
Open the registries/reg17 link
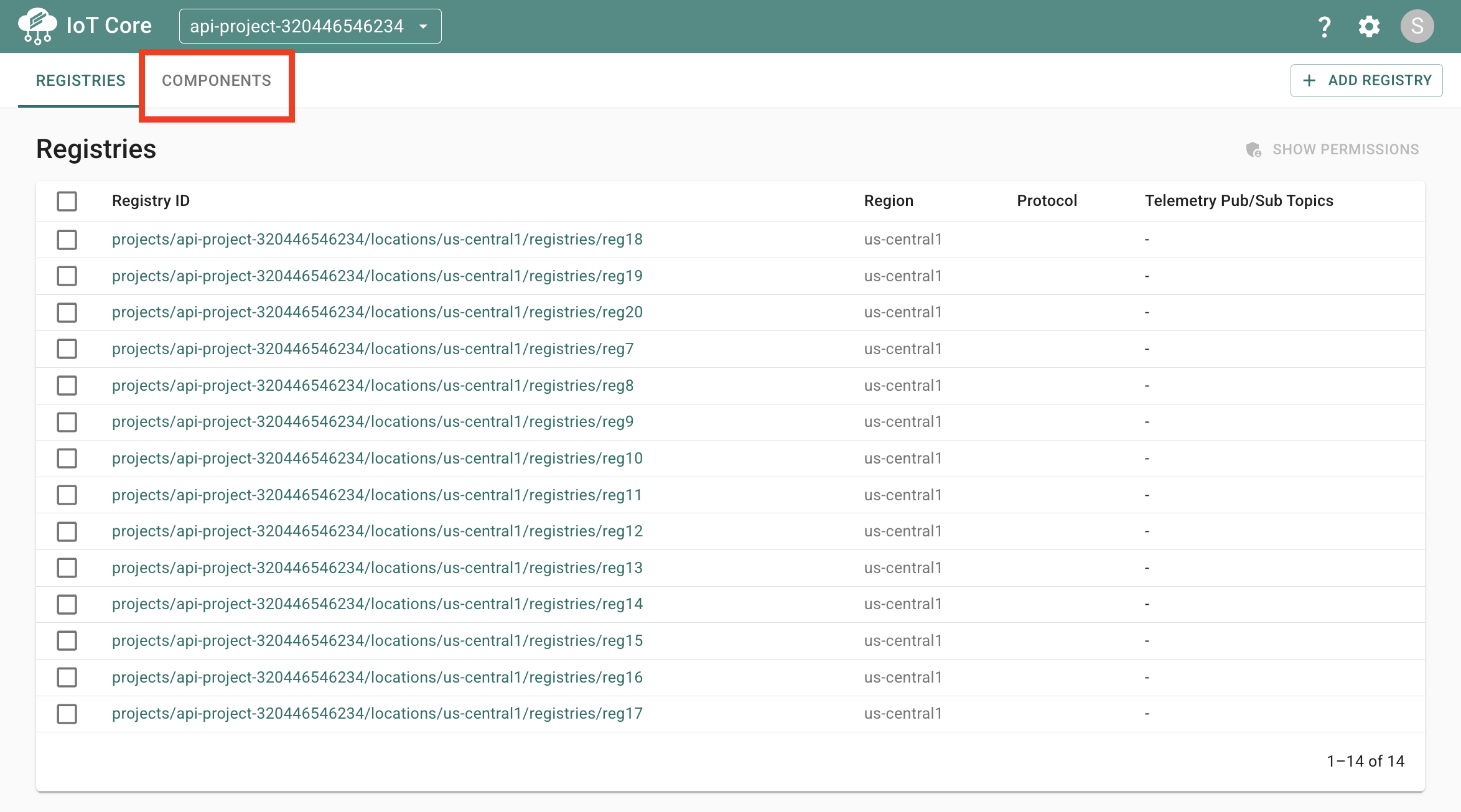tap(377, 714)
